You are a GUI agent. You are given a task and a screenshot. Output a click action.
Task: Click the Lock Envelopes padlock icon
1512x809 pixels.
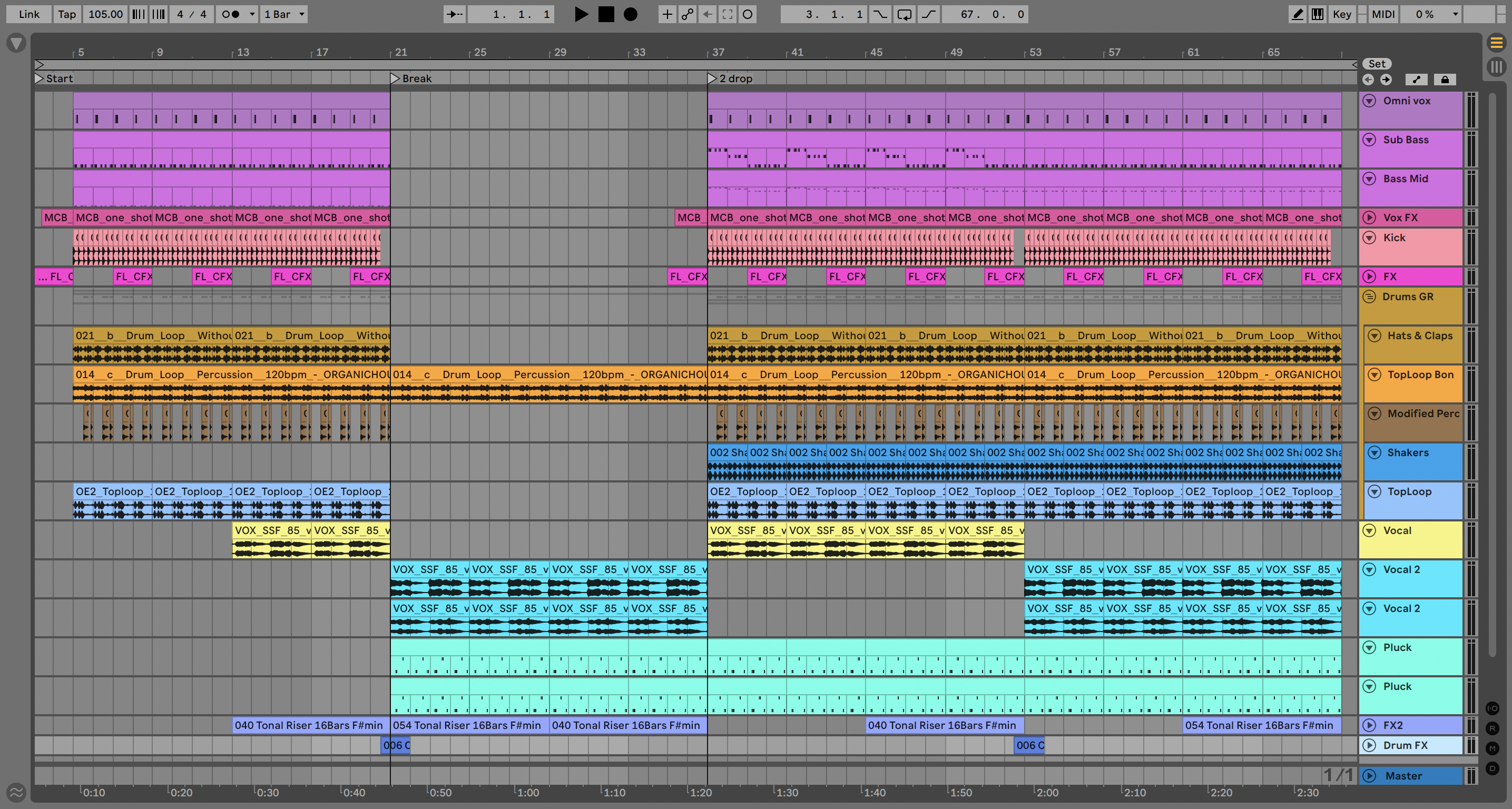(1445, 79)
